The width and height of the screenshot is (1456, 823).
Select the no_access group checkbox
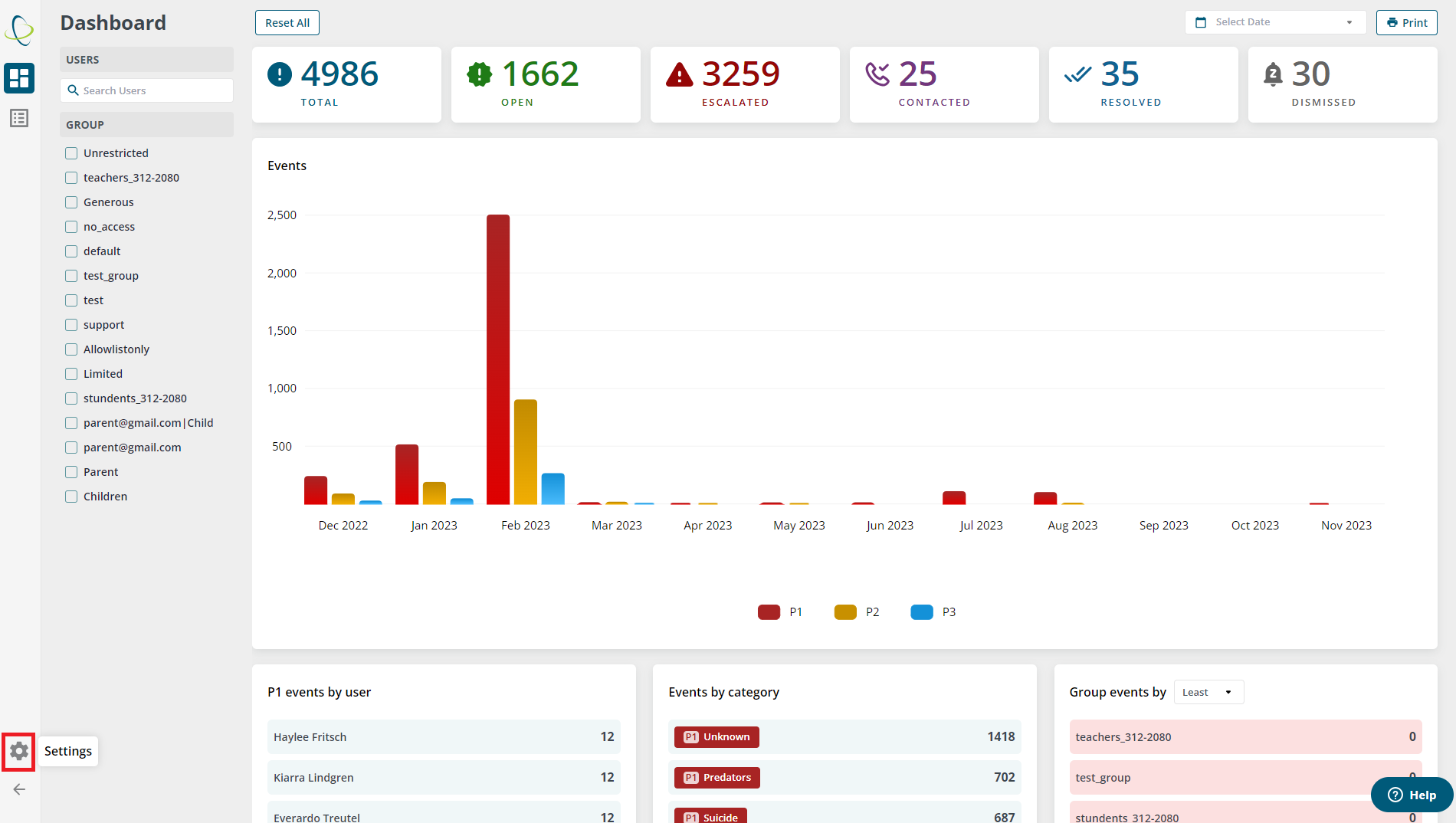click(x=71, y=226)
